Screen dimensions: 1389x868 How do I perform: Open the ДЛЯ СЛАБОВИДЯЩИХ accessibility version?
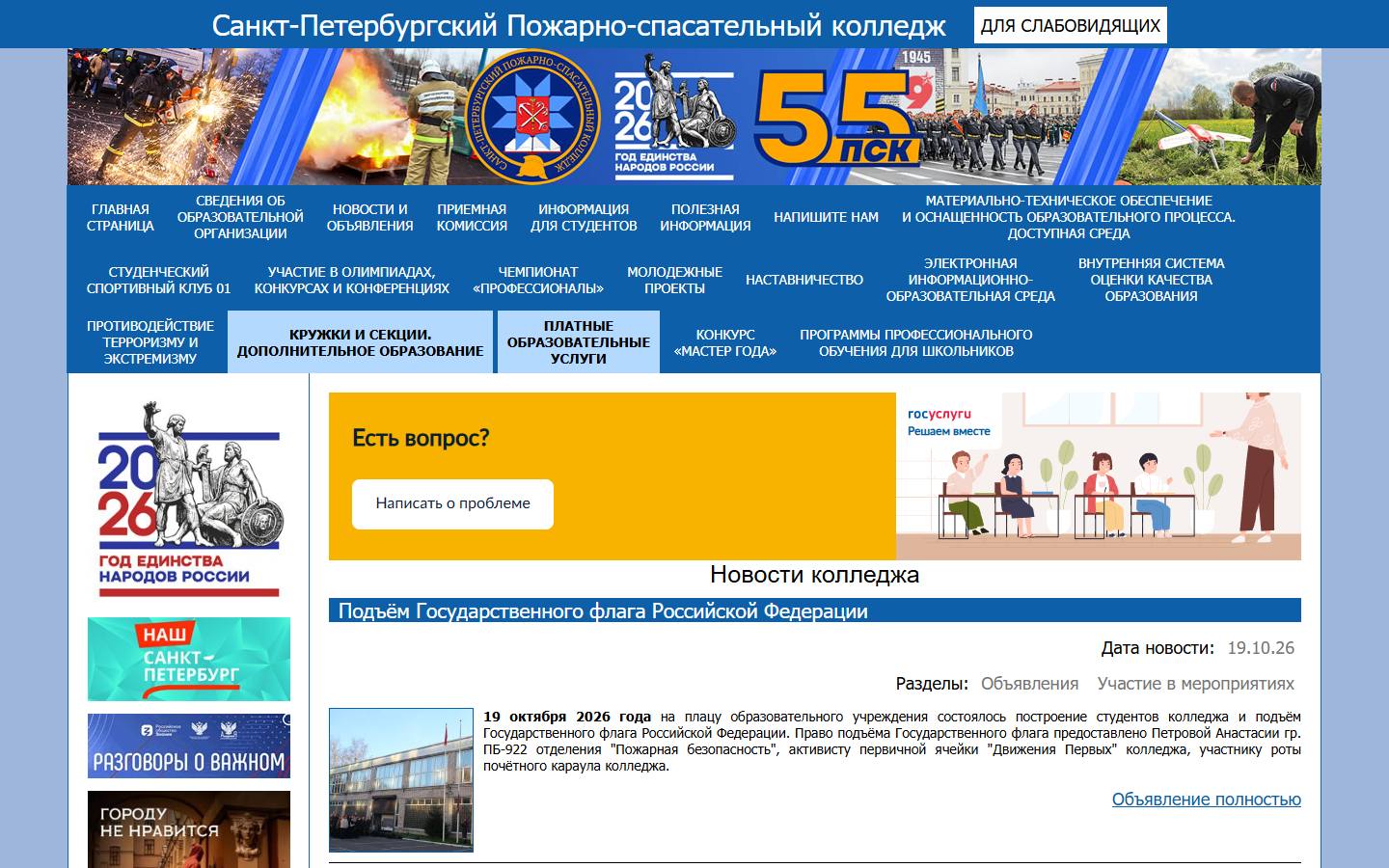coord(1070,26)
